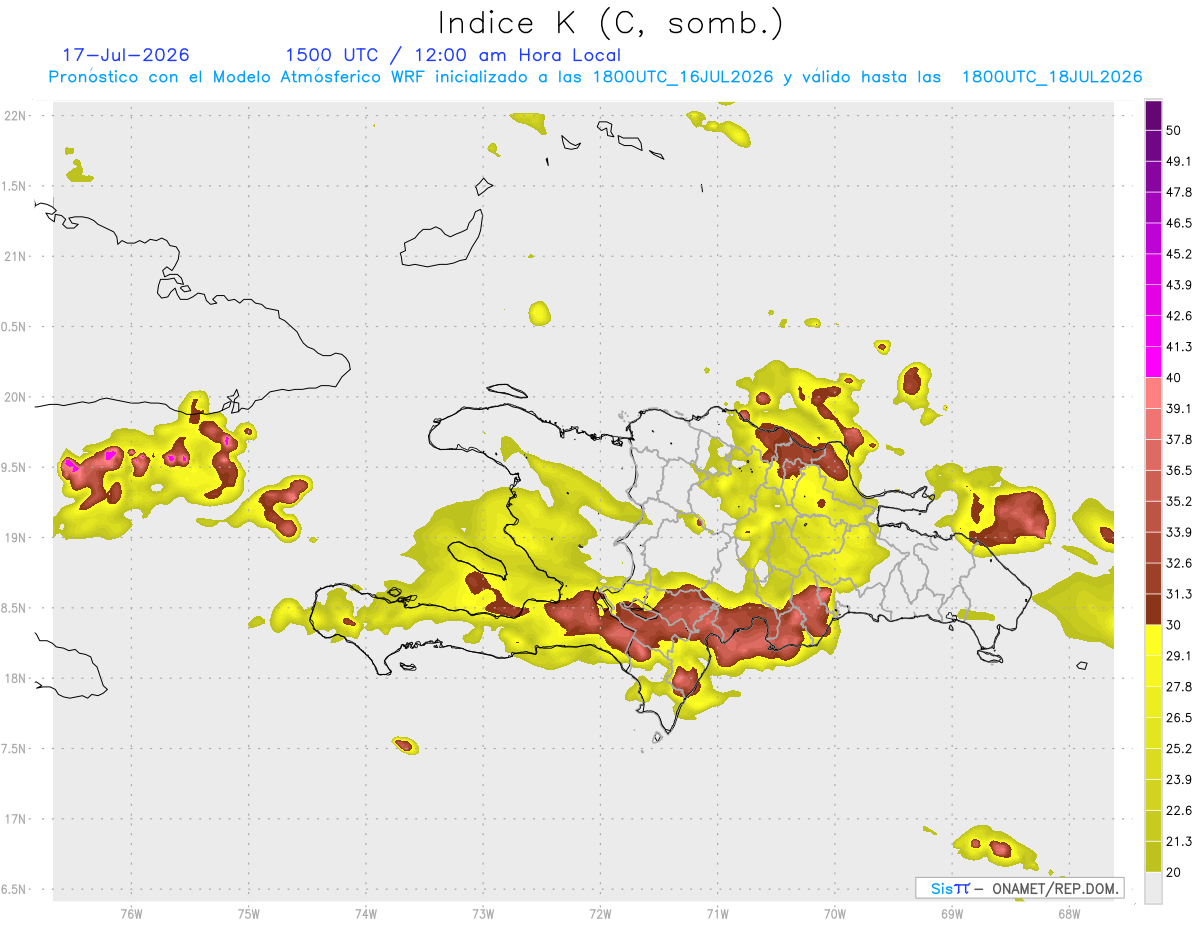This screenshot has height=927, width=1200.
Task: Click the "32.6" value on the color scale
Action: click(1179, 563)
